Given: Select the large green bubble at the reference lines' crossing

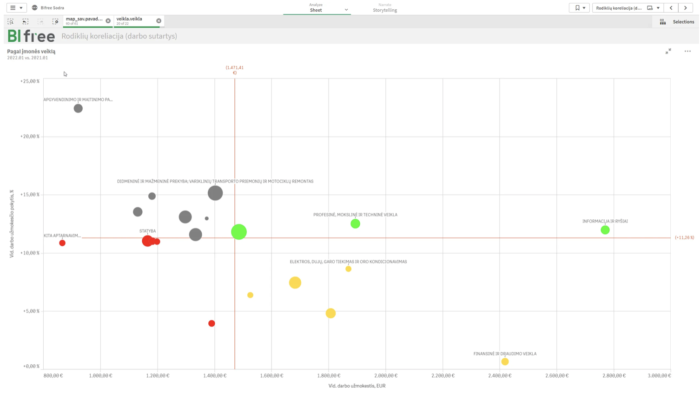Looking at the screenshot, I should [x=239, y=232].
